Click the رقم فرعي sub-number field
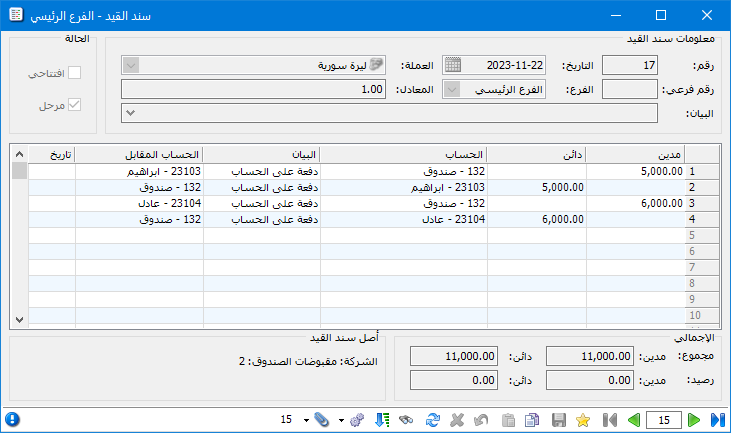This screenshot has width=731, height=433. point(629,89)
